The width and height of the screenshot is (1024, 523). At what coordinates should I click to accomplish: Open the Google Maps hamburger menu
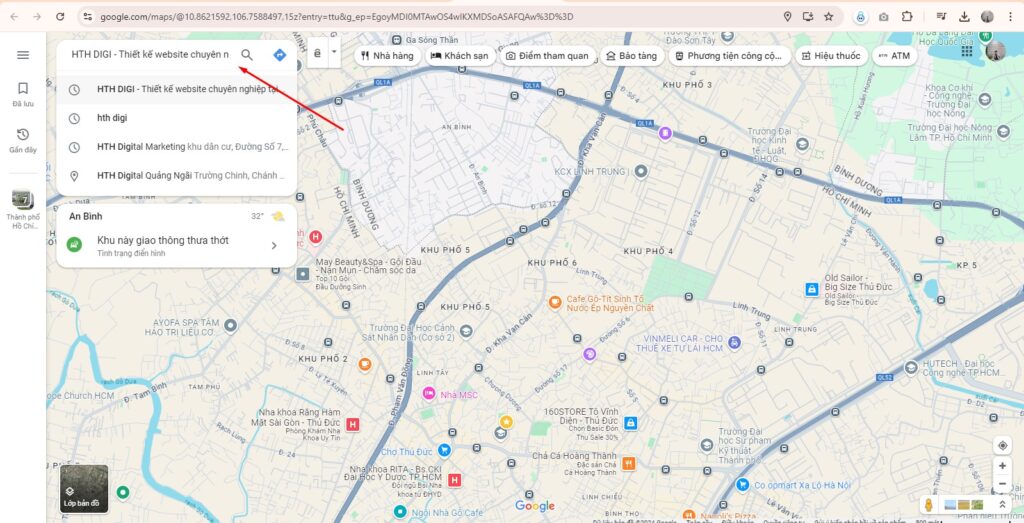click(x=23, y=55)
